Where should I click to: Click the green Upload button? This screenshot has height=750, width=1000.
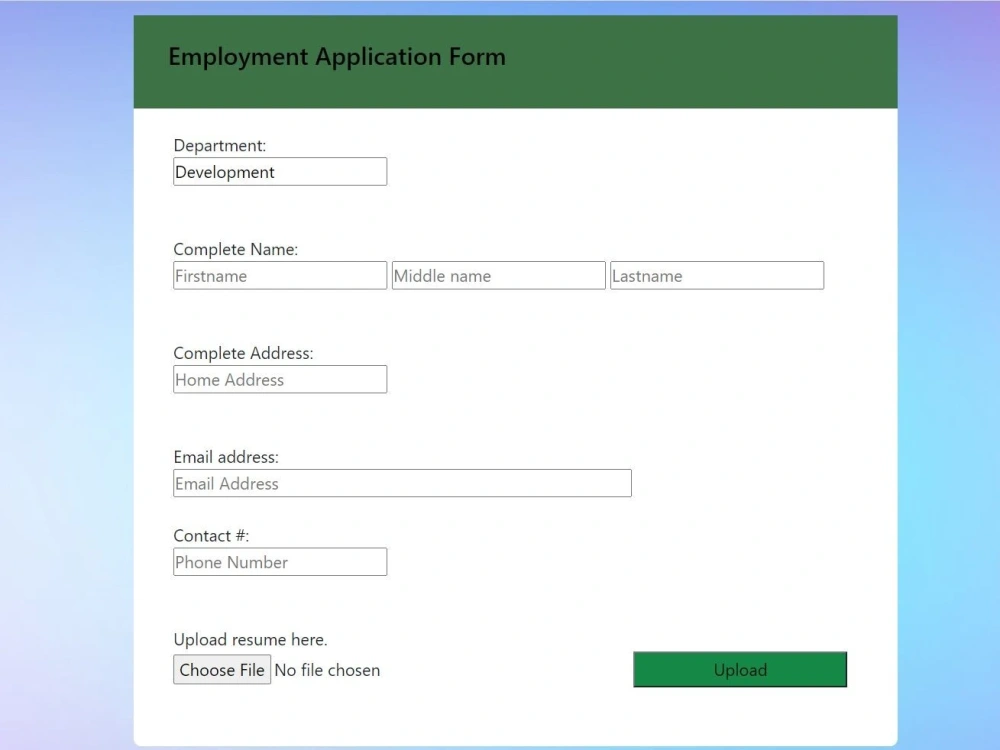740,670
